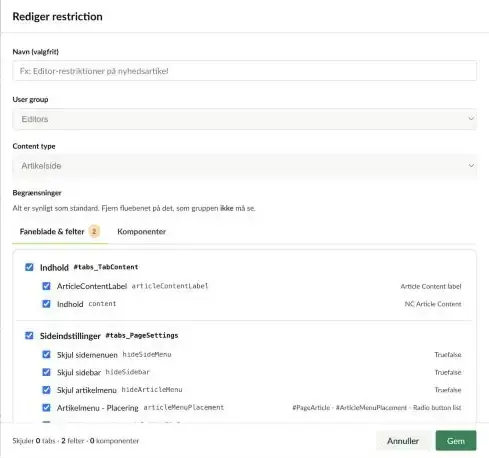Uncheck the Skjul sidemenuen checkbox
The width and height of the screenshot is (489, 458).
[46, 354]
